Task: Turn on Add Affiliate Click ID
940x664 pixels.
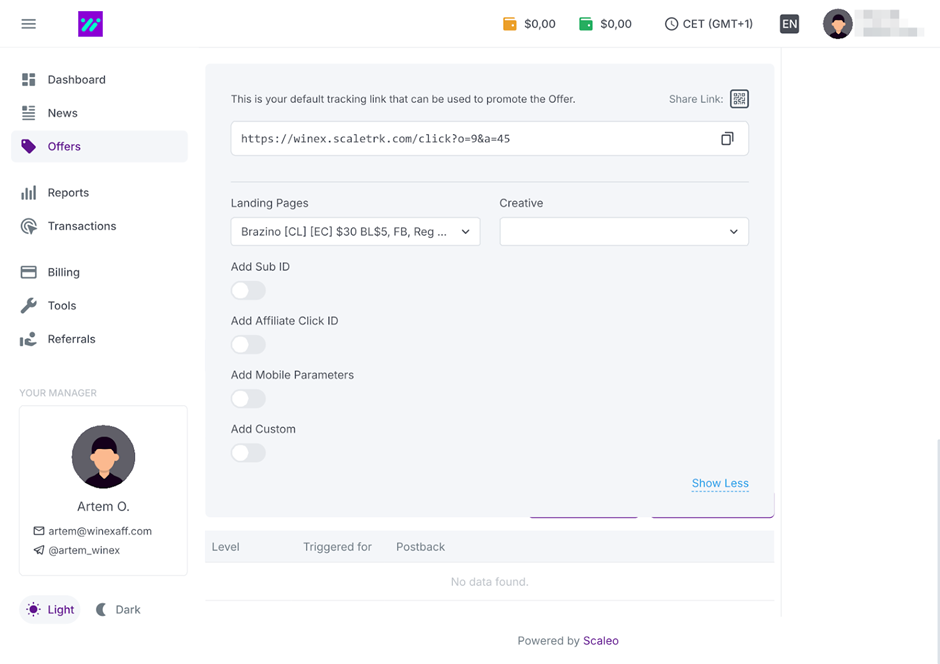Action: pos(248,345)
